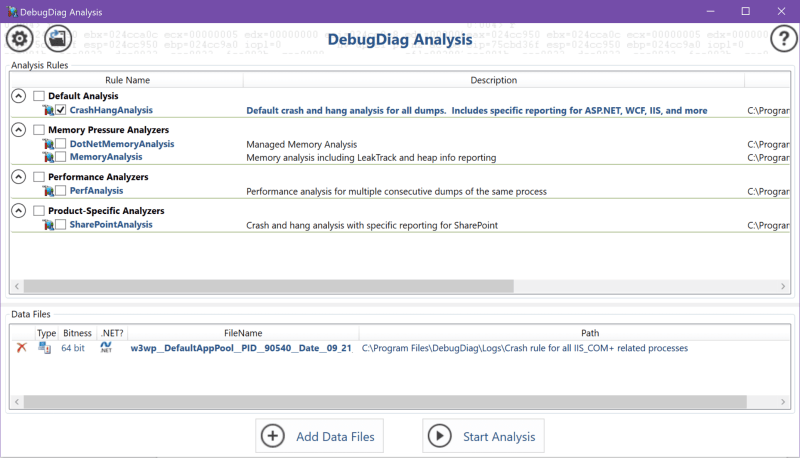Viewport: 800px width, 458px height.
Task: Toggle Memory Pressure Analyzers group checkbox
Action: click(x=39, y=130)
